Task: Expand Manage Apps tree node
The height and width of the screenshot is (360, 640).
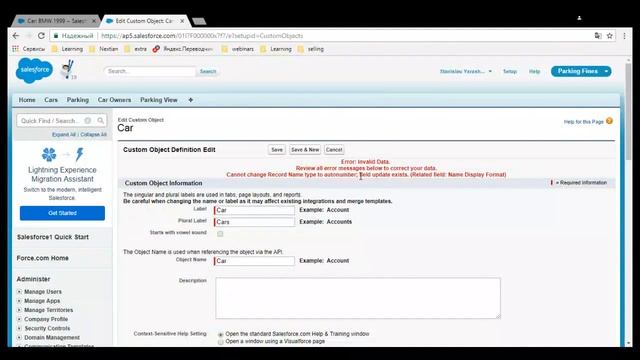Action: coord(19,301)
